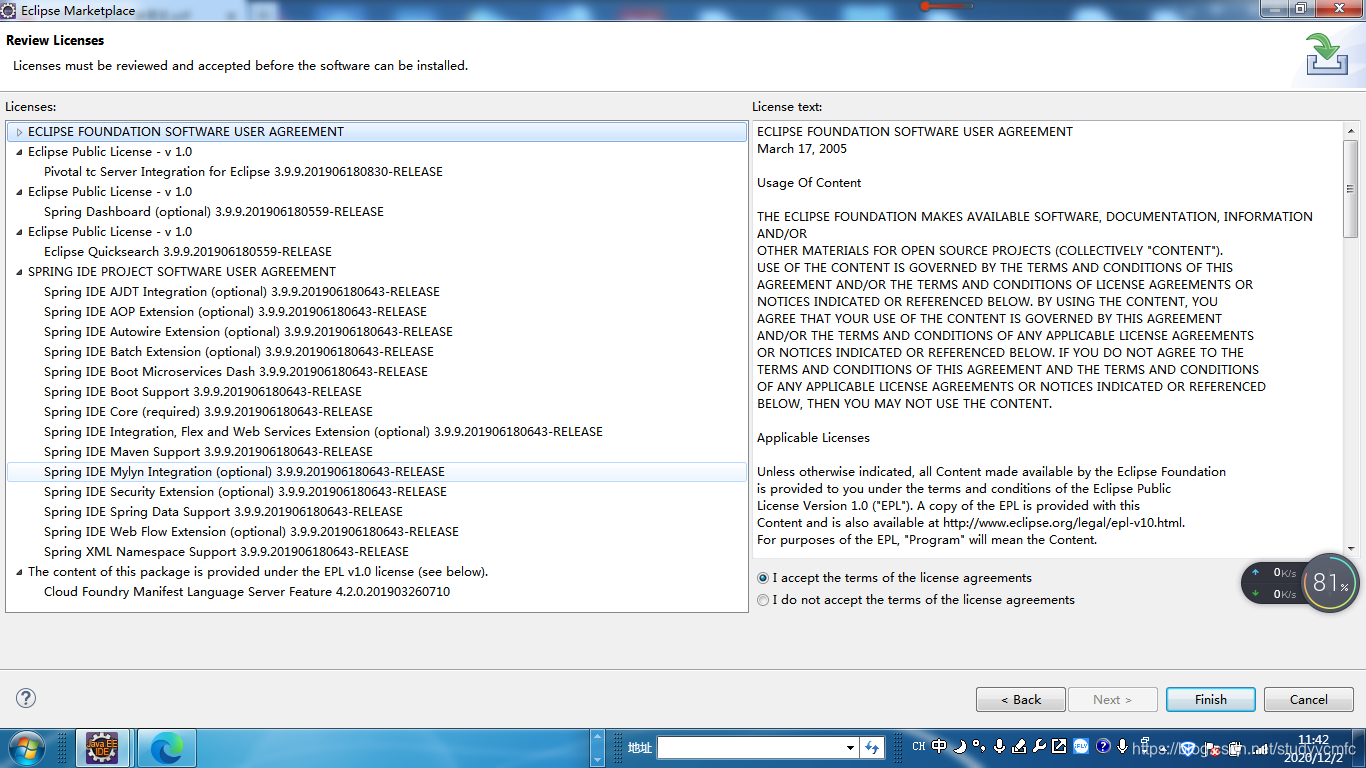Click the Eclipse Marketplace title bar icon
Screen dimensions: 1366x768
point(8,9)
